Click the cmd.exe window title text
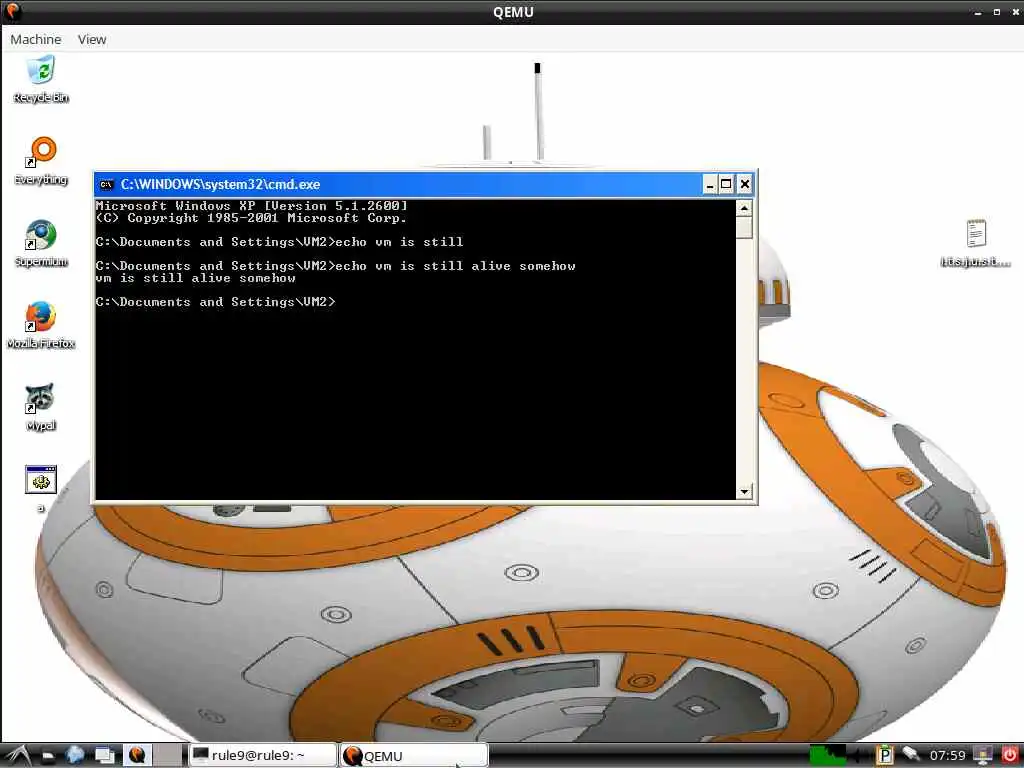Viewport: 1024px width, 768px height. tap(220, 185)
